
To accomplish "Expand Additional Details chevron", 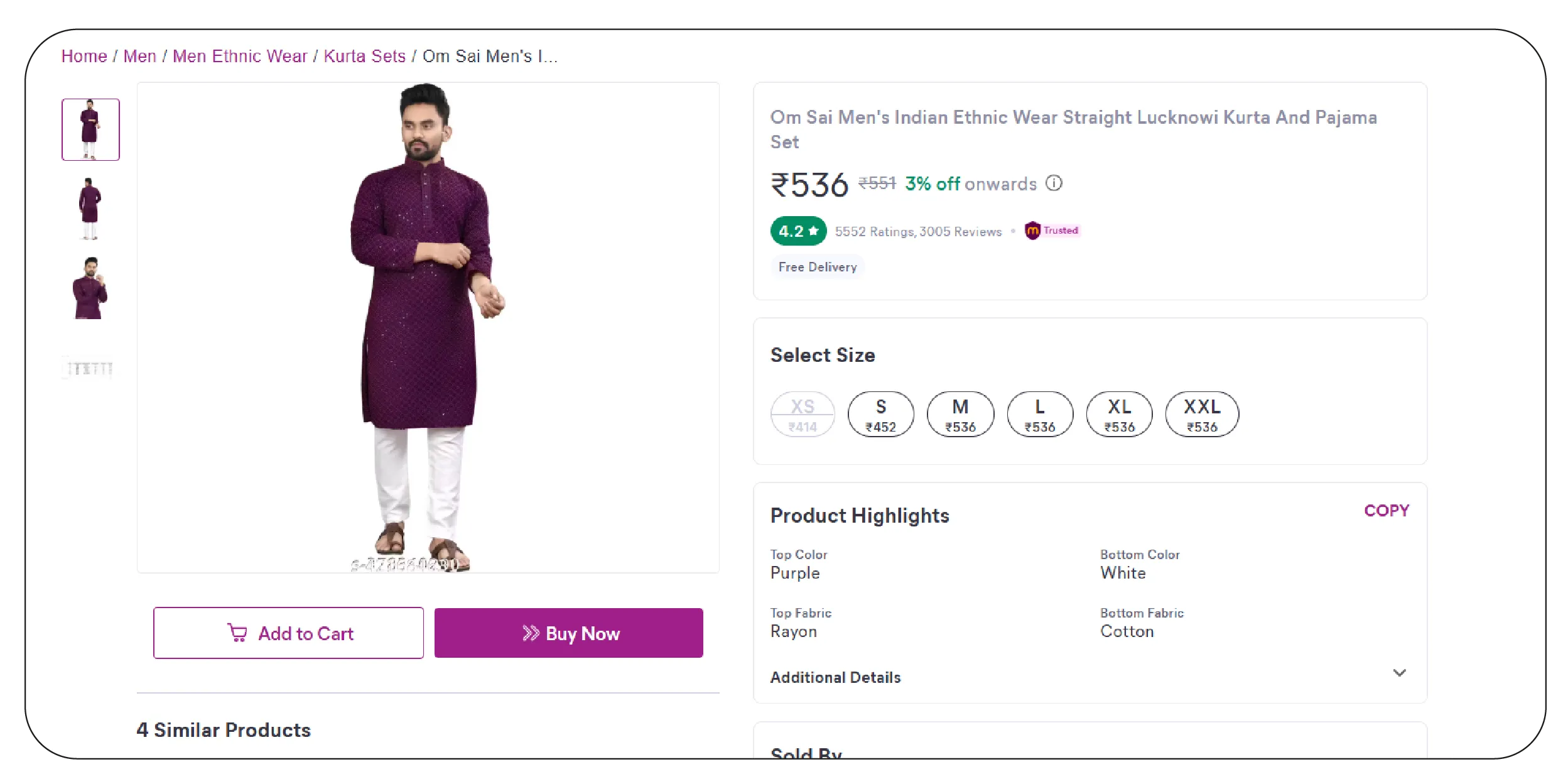I will click(1399, 673).
